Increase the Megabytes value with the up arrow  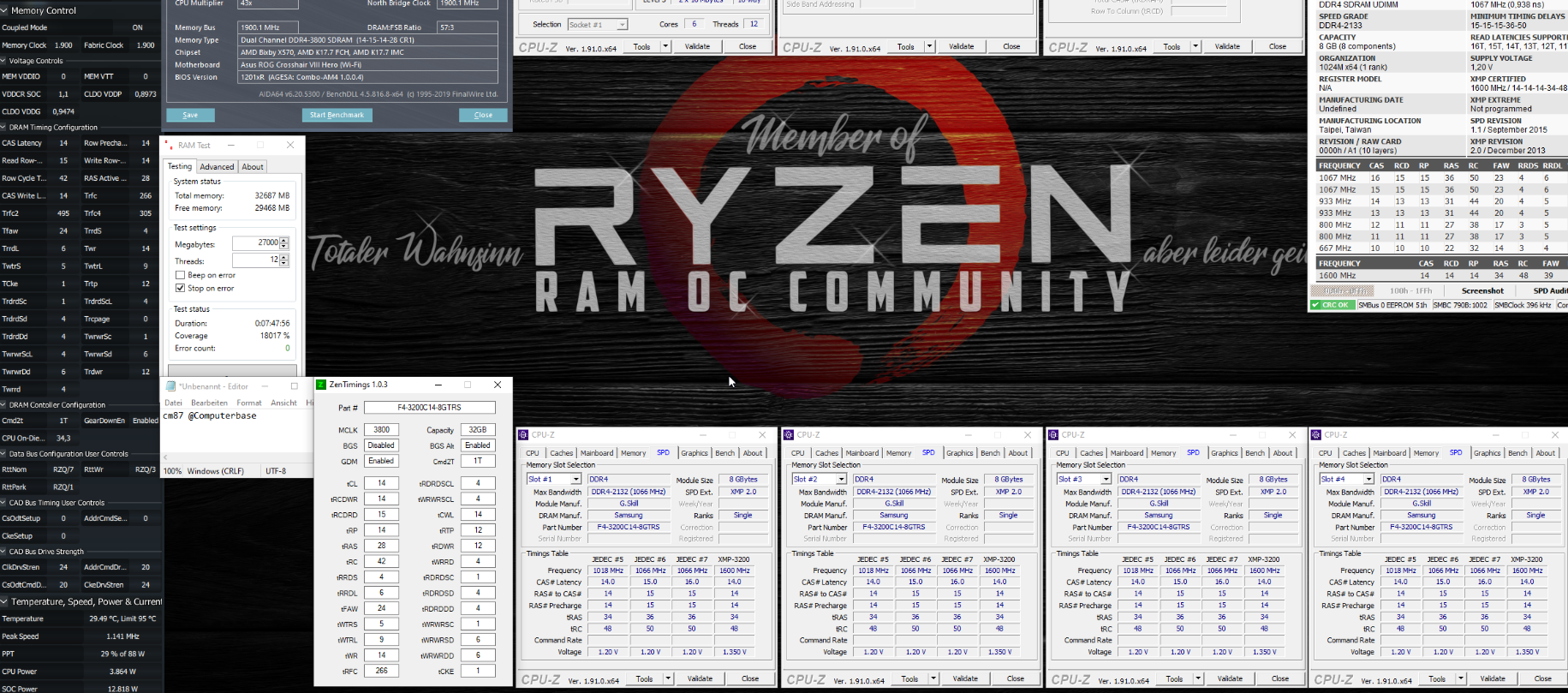point(284,240)
